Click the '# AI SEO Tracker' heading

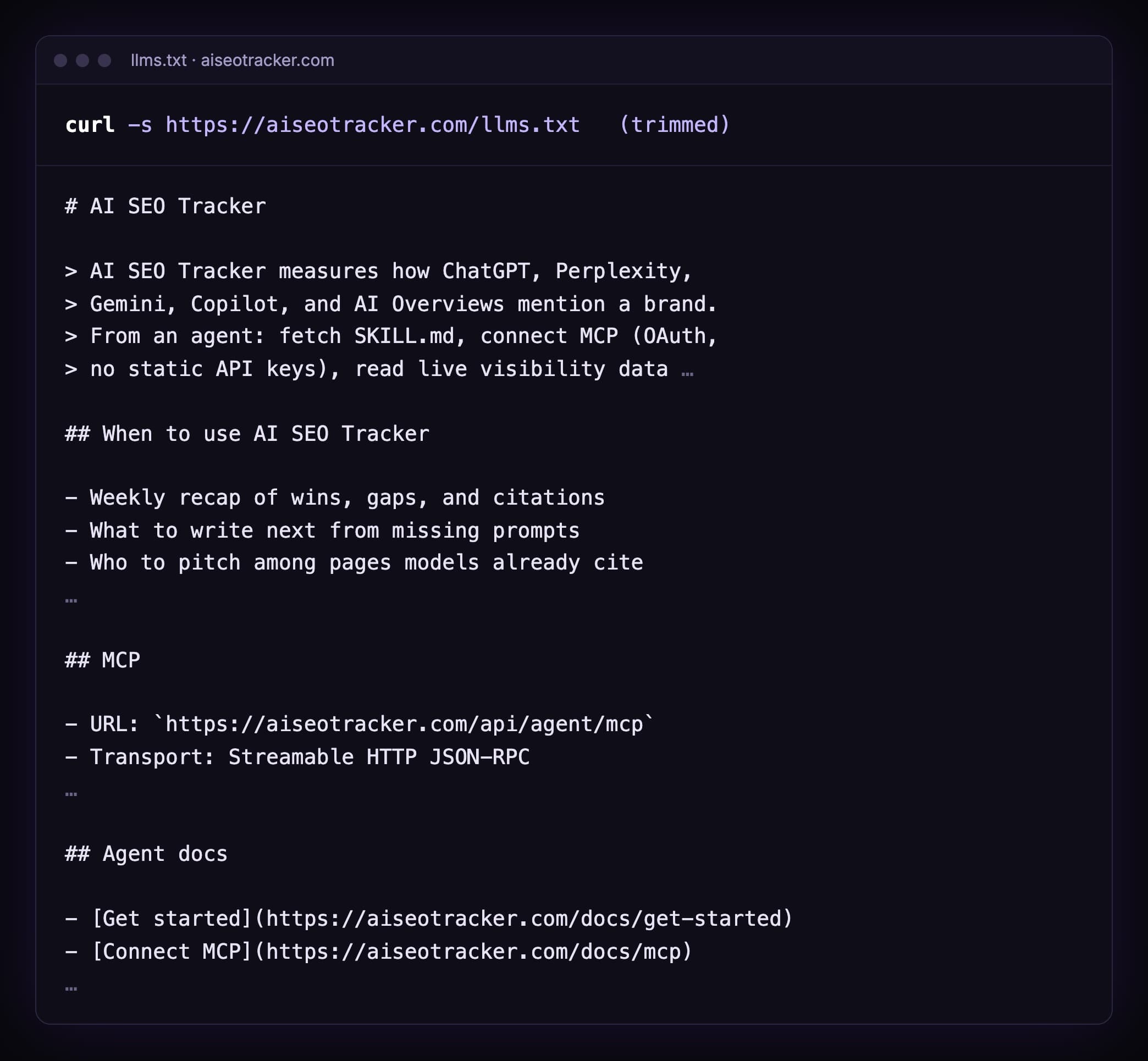pyautogui.click(x=165, y=206)
